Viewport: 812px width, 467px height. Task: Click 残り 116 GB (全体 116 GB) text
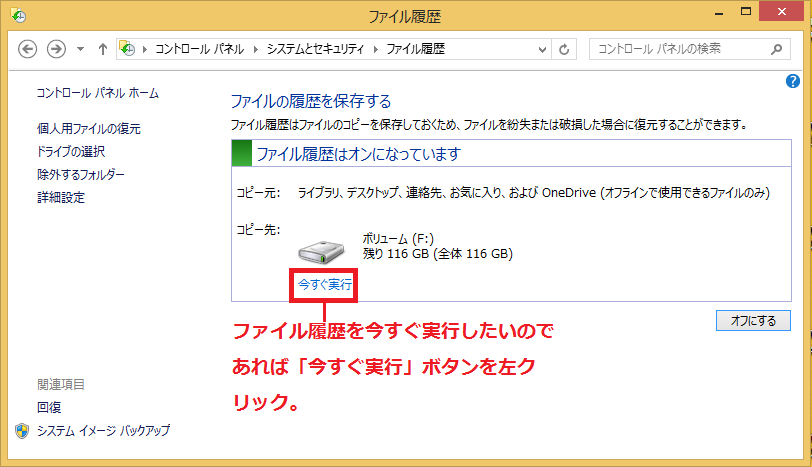438,254
